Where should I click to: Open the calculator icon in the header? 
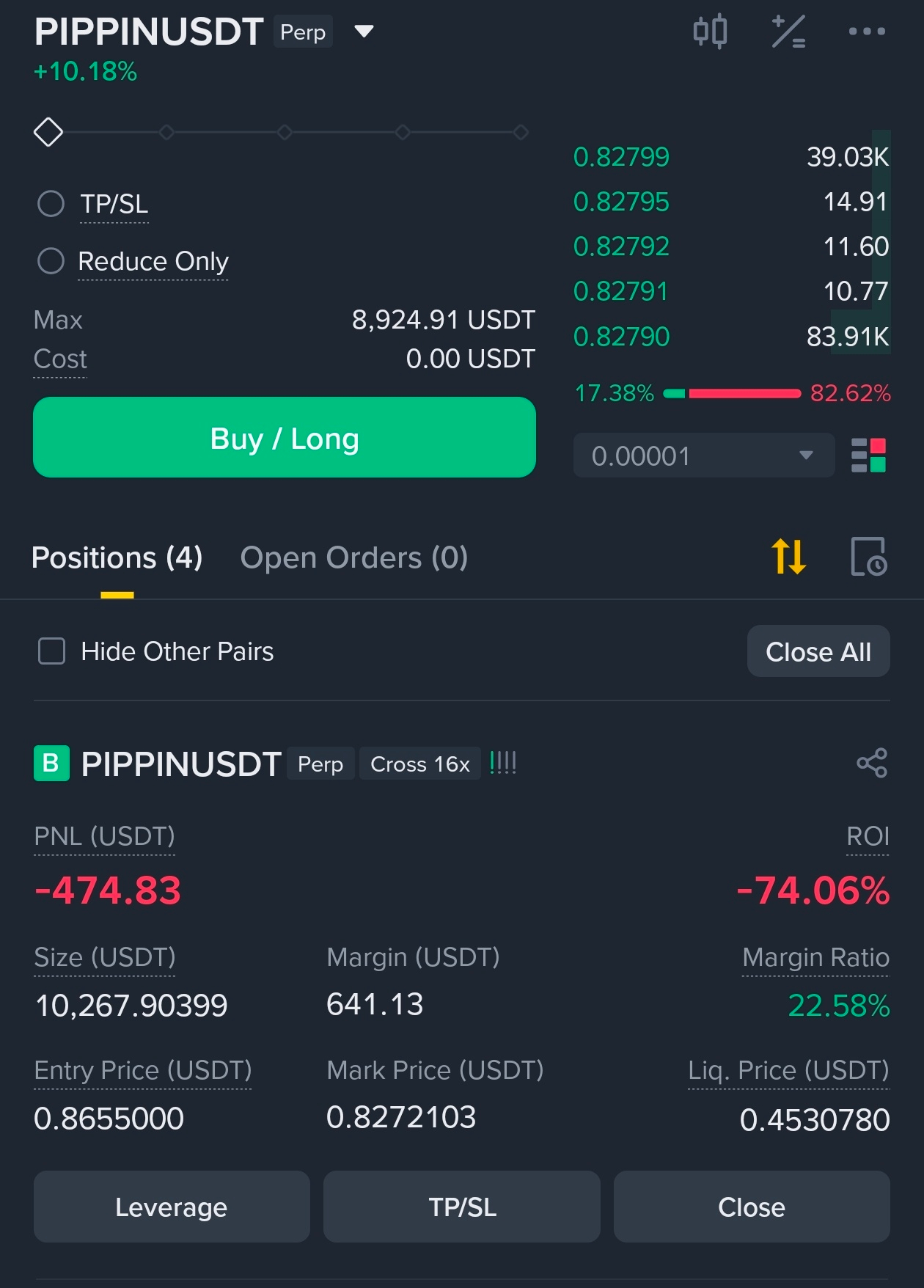[789, 32]
